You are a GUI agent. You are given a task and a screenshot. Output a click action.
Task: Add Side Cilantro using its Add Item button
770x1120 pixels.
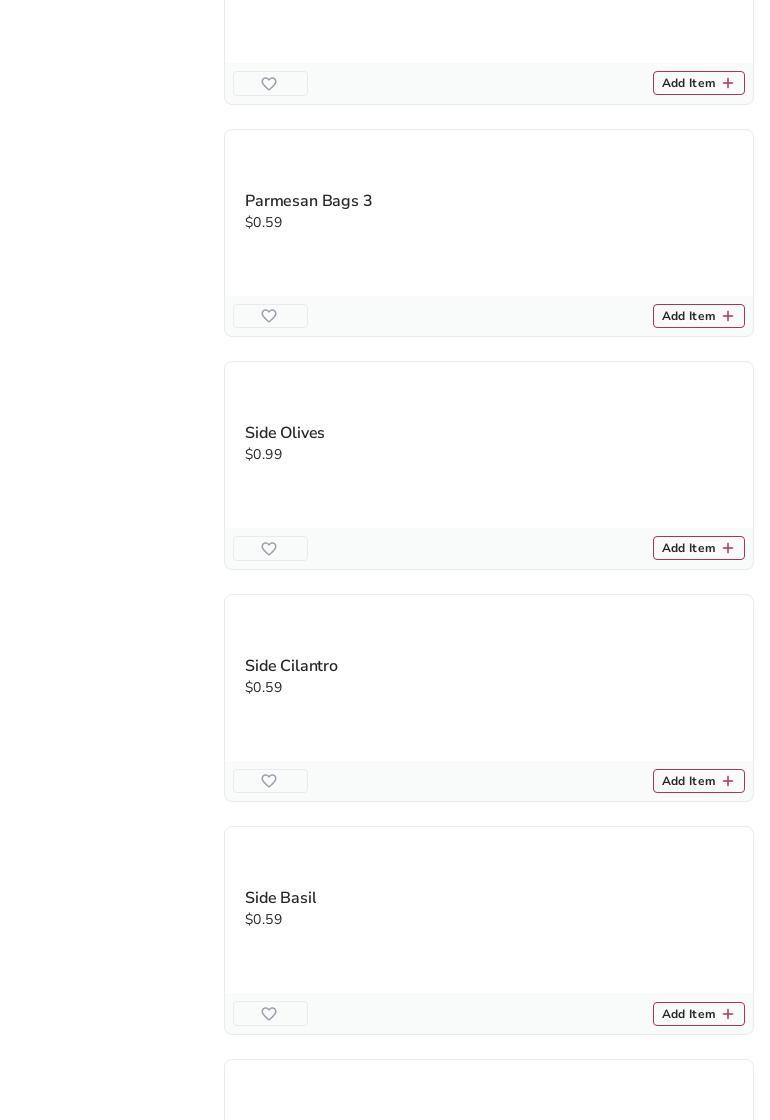(698, 781)
